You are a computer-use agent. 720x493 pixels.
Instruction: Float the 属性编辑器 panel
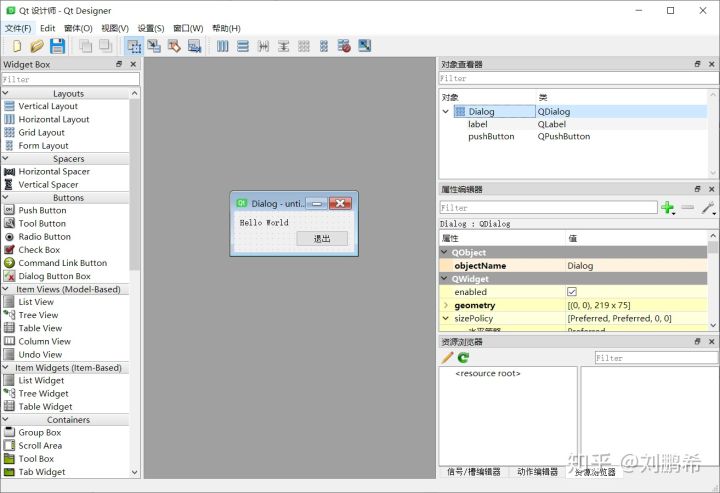(x=698, y=189)
